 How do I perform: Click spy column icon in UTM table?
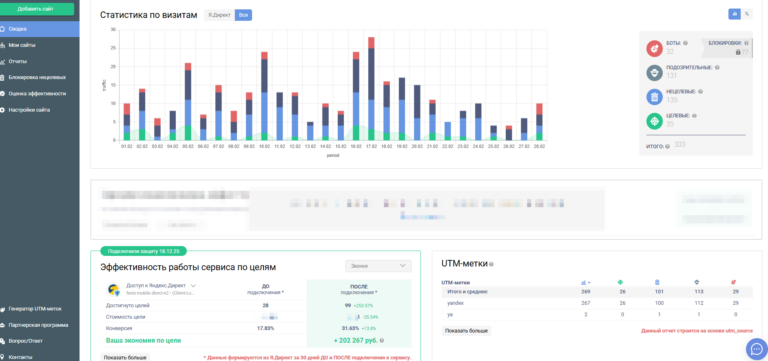[696, 283]
